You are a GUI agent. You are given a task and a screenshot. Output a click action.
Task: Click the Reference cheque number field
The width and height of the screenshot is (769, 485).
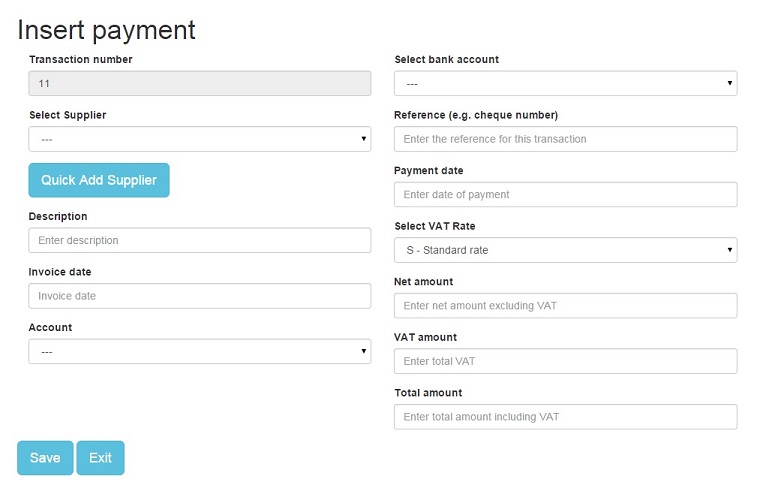(x=565, y=139)
